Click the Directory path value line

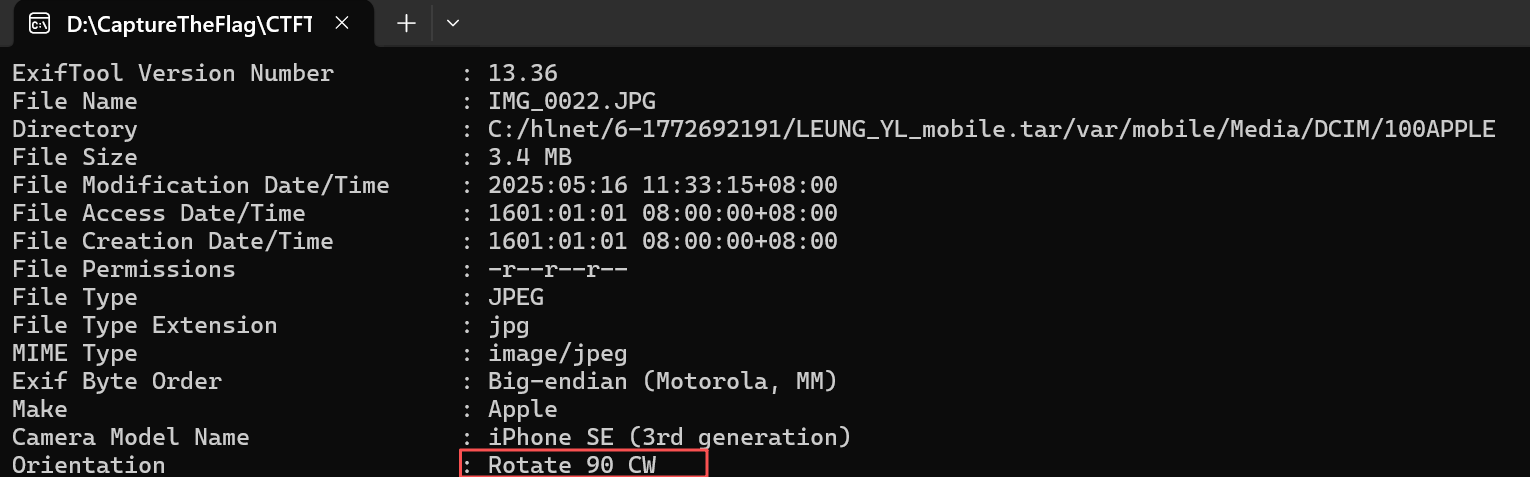click(x=991, y=129)
